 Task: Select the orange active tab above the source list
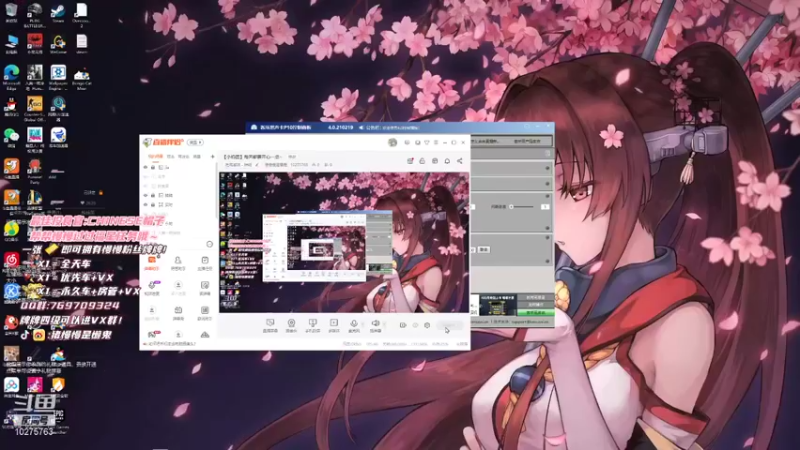pyautogui.click(x=155, y=157)
